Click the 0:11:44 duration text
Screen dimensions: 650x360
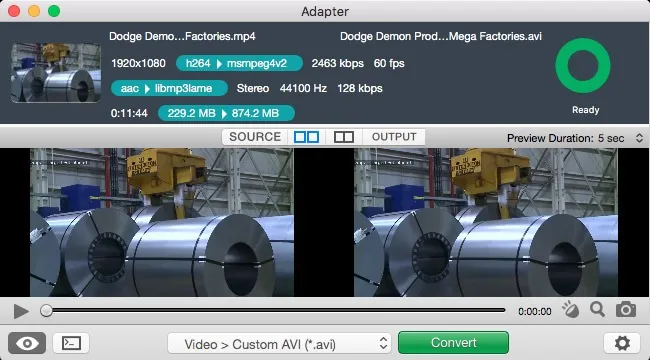(x=129, y=113)
